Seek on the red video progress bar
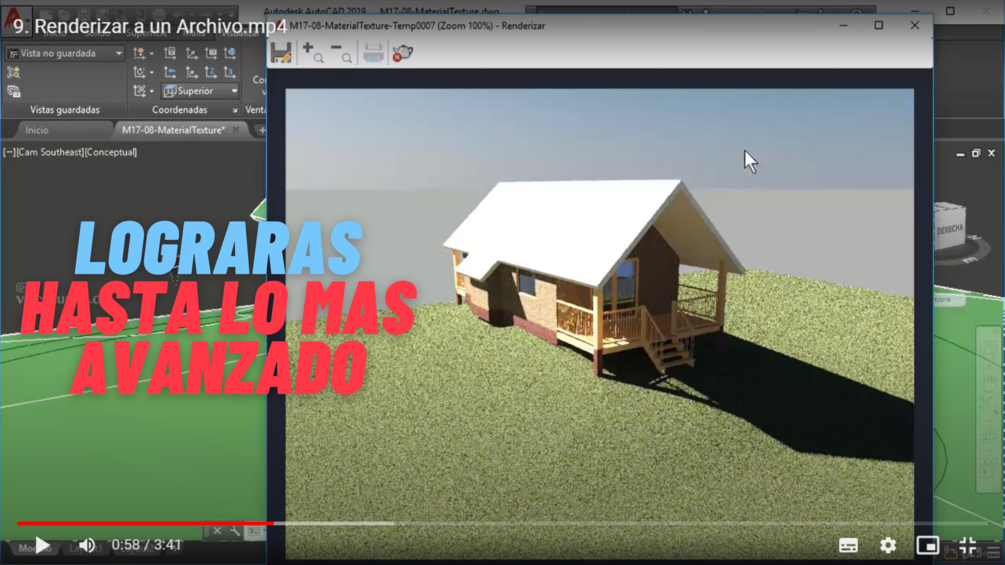 click(x=145, y=523)
